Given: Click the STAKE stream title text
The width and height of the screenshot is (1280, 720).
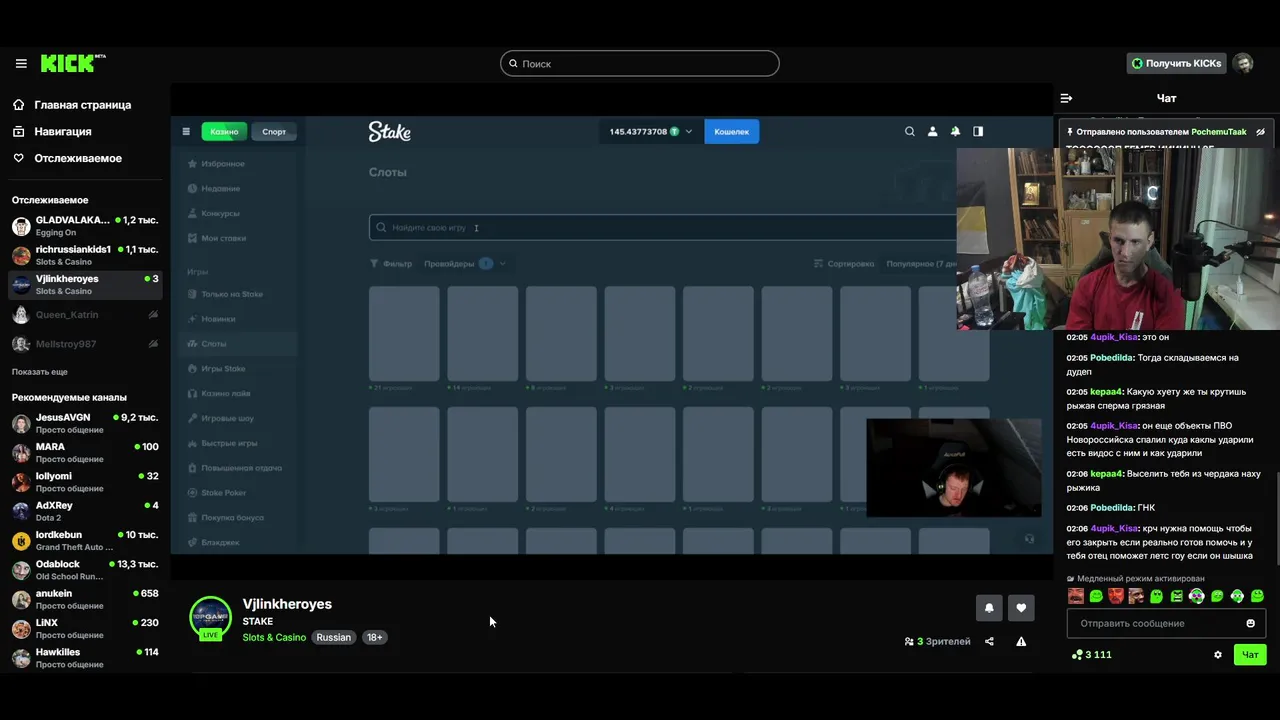Looking at the screenshot, I should 258,621.
